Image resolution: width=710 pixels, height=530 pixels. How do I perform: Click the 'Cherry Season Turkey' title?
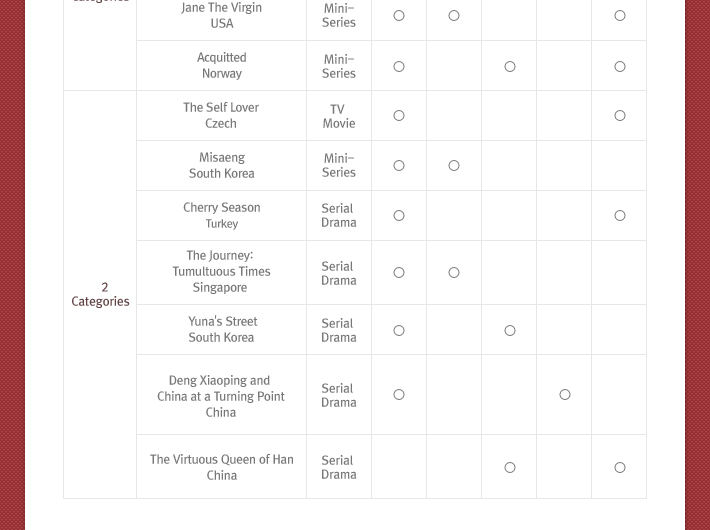[x=221, y=215]
